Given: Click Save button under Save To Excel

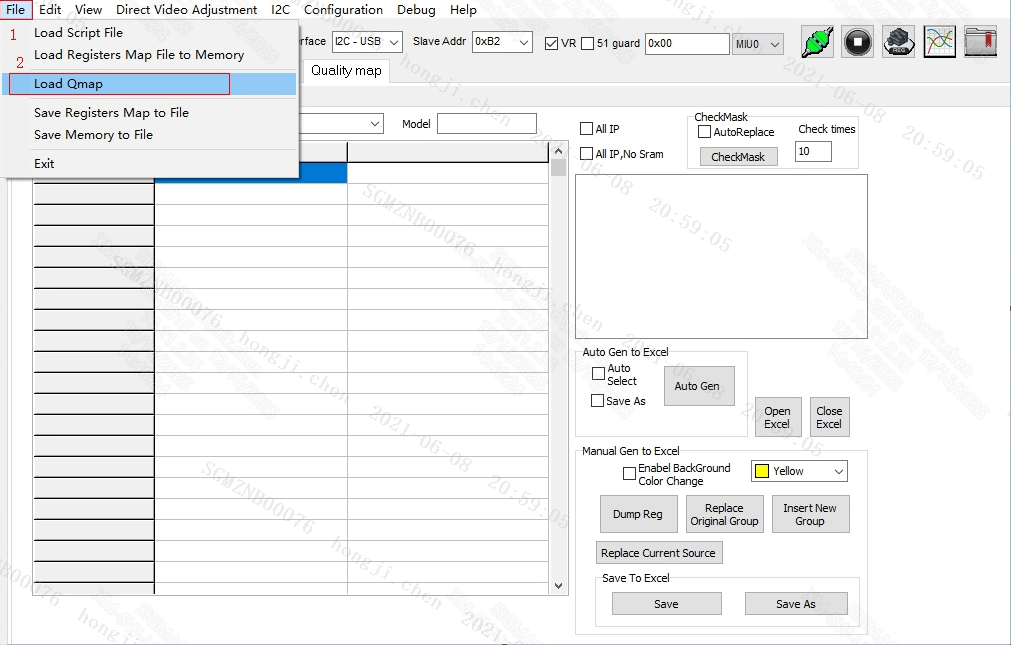Looking at the screenshot, I should 667,604.
